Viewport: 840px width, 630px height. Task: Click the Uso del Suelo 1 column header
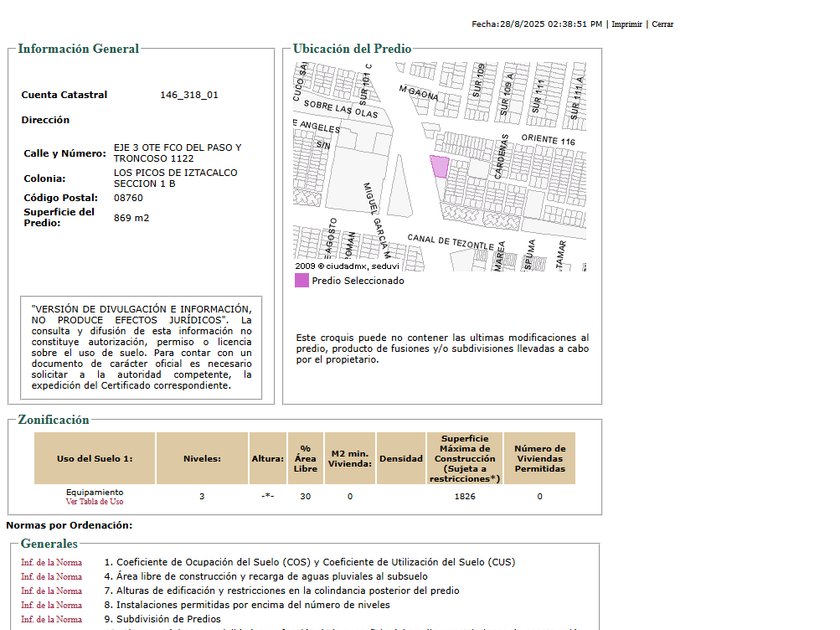pos(95,459)
